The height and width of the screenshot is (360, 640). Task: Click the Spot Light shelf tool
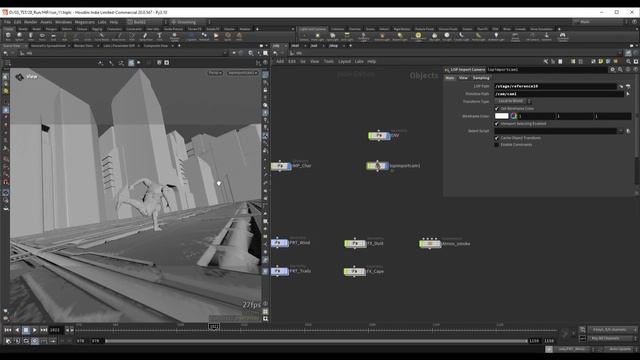[332, 37]
